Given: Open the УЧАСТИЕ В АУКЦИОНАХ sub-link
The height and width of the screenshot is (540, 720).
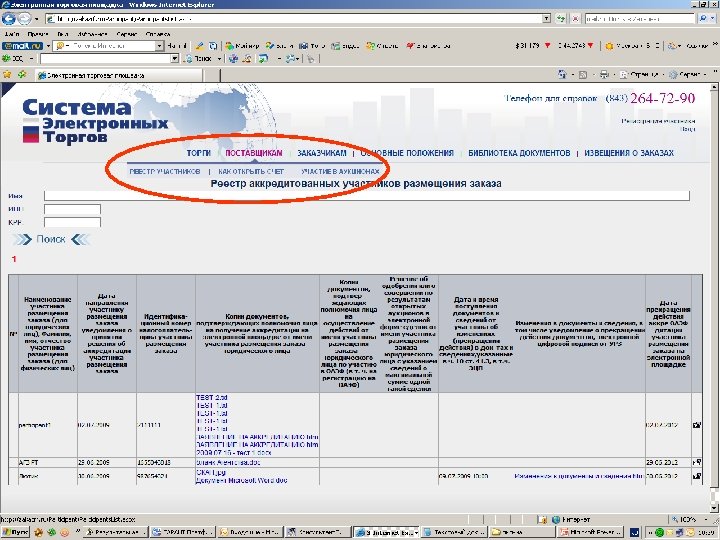Looking at the screenshot, I should tap(340, 172).
